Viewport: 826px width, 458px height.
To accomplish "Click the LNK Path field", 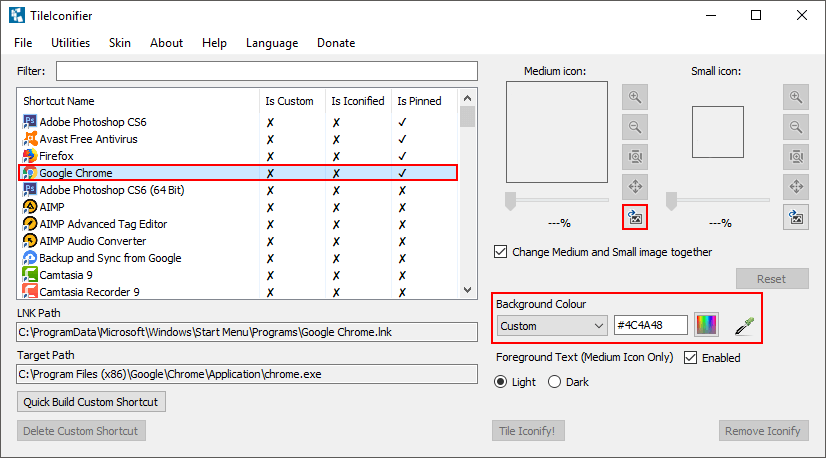I will pyautogui.click(x=247, y=332).
